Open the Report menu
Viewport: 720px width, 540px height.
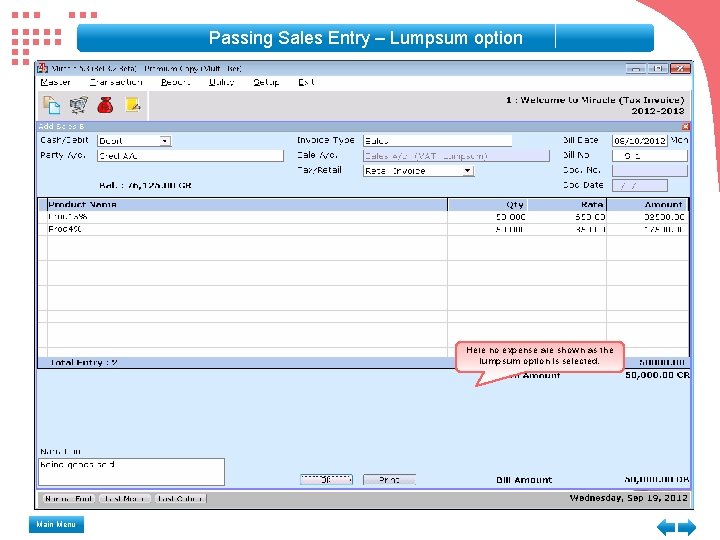pos(175,82)
